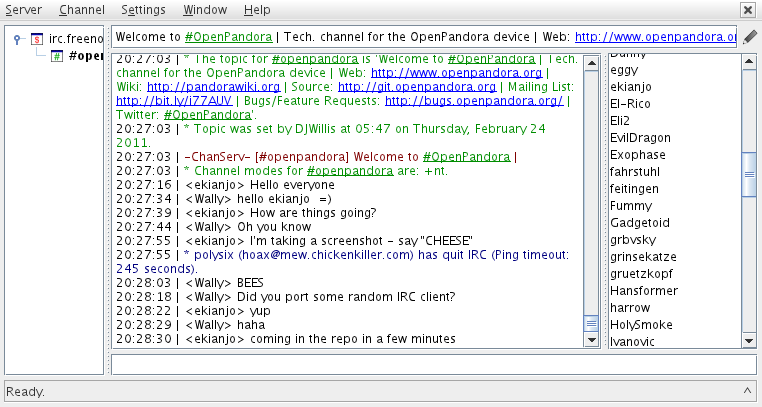Open http://git.openpandora.org source link
762x407 pixels.
pyautogui.click(x=417, y=86)
